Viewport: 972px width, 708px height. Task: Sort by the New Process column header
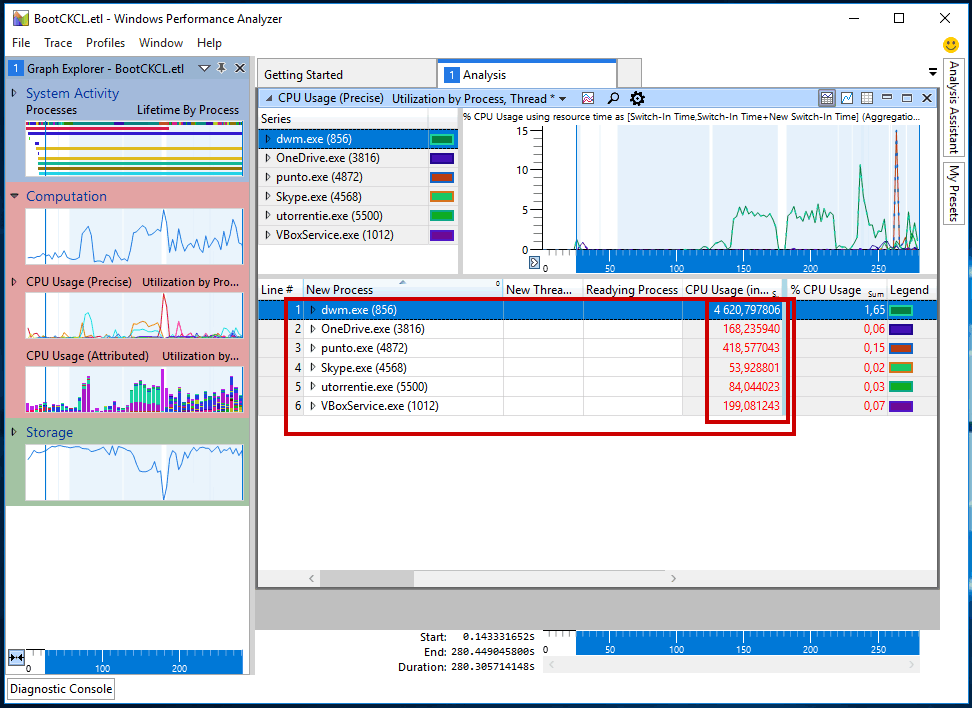[x=403, y=290]
